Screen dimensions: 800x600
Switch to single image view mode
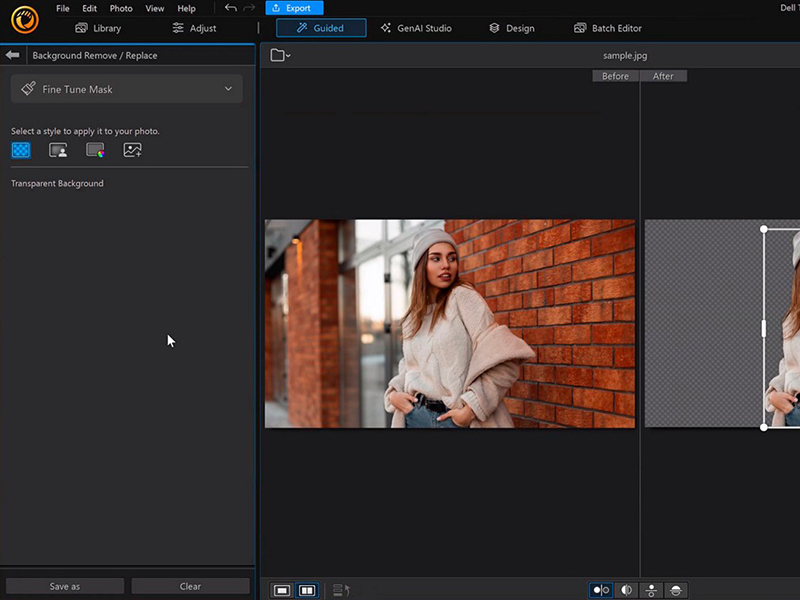282,590
